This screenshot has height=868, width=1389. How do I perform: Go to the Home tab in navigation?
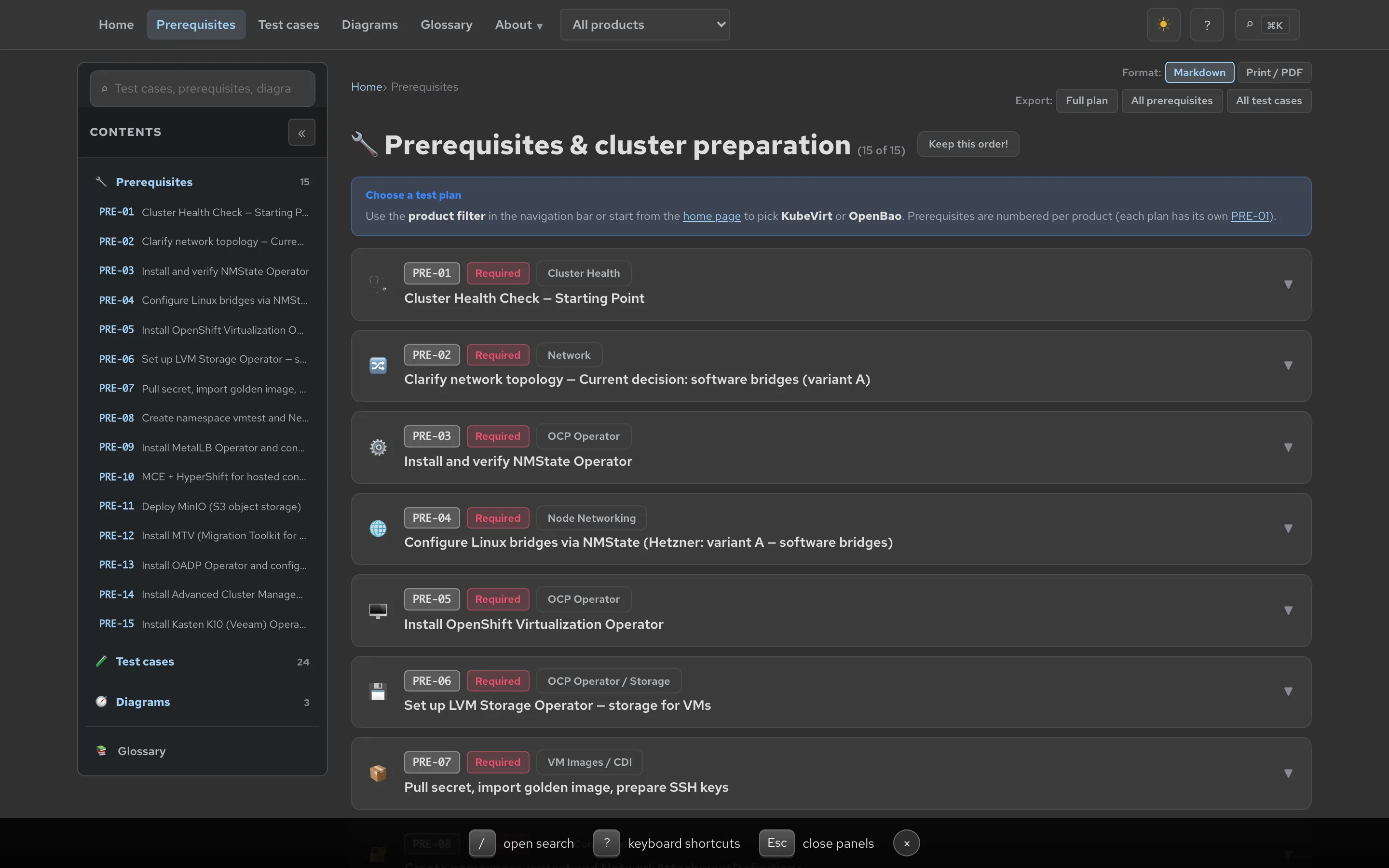[116, 25]
